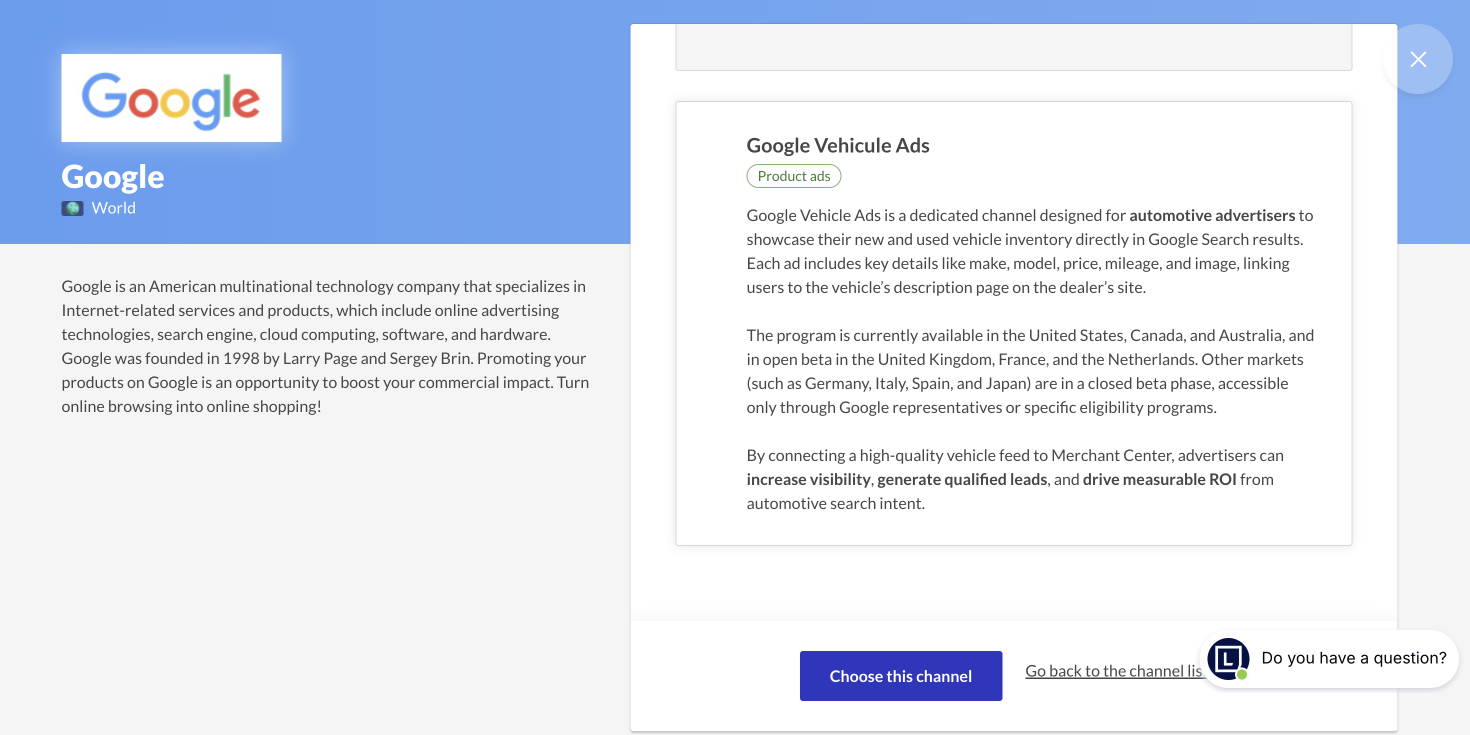Click the World label under Google

113,208
